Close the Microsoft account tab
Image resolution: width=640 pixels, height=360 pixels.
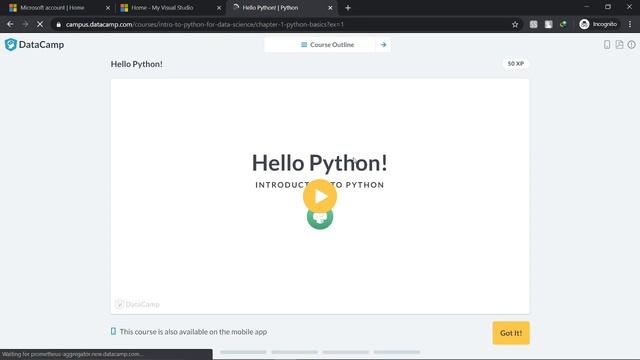pos(108,8)
